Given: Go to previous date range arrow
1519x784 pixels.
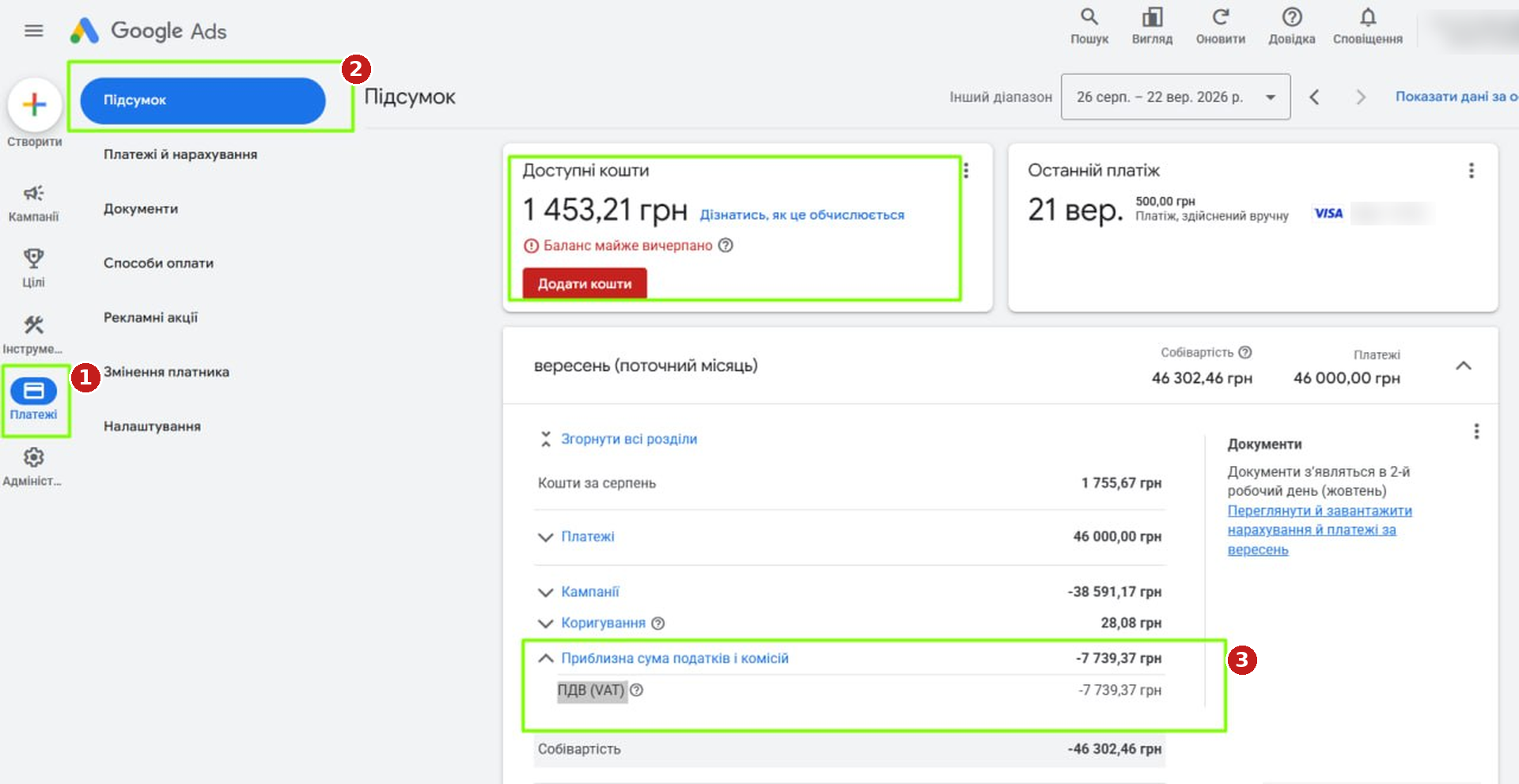Looking at the screenshot, I should pos(1314,97).
